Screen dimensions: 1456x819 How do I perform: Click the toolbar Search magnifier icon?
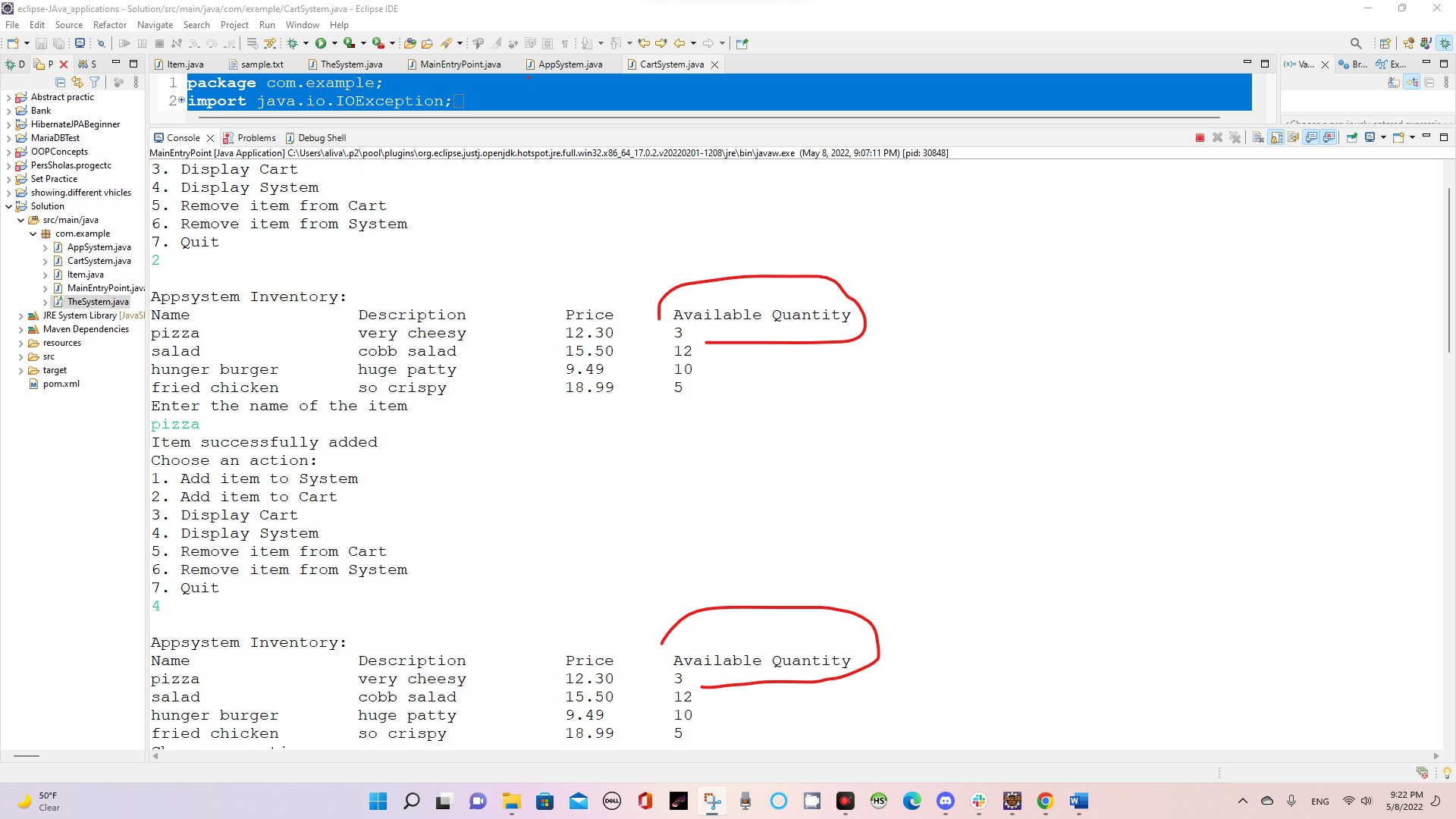click(x=1356, y=43)
